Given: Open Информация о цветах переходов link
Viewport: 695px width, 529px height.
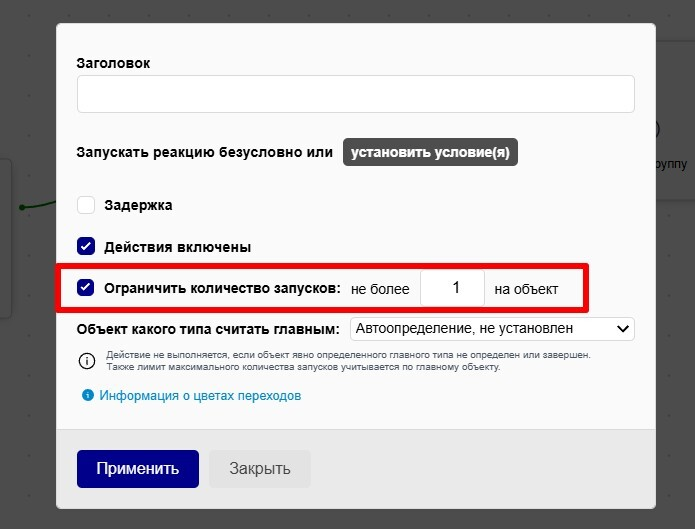Looking at the screenshot, I should click(200, 395).
